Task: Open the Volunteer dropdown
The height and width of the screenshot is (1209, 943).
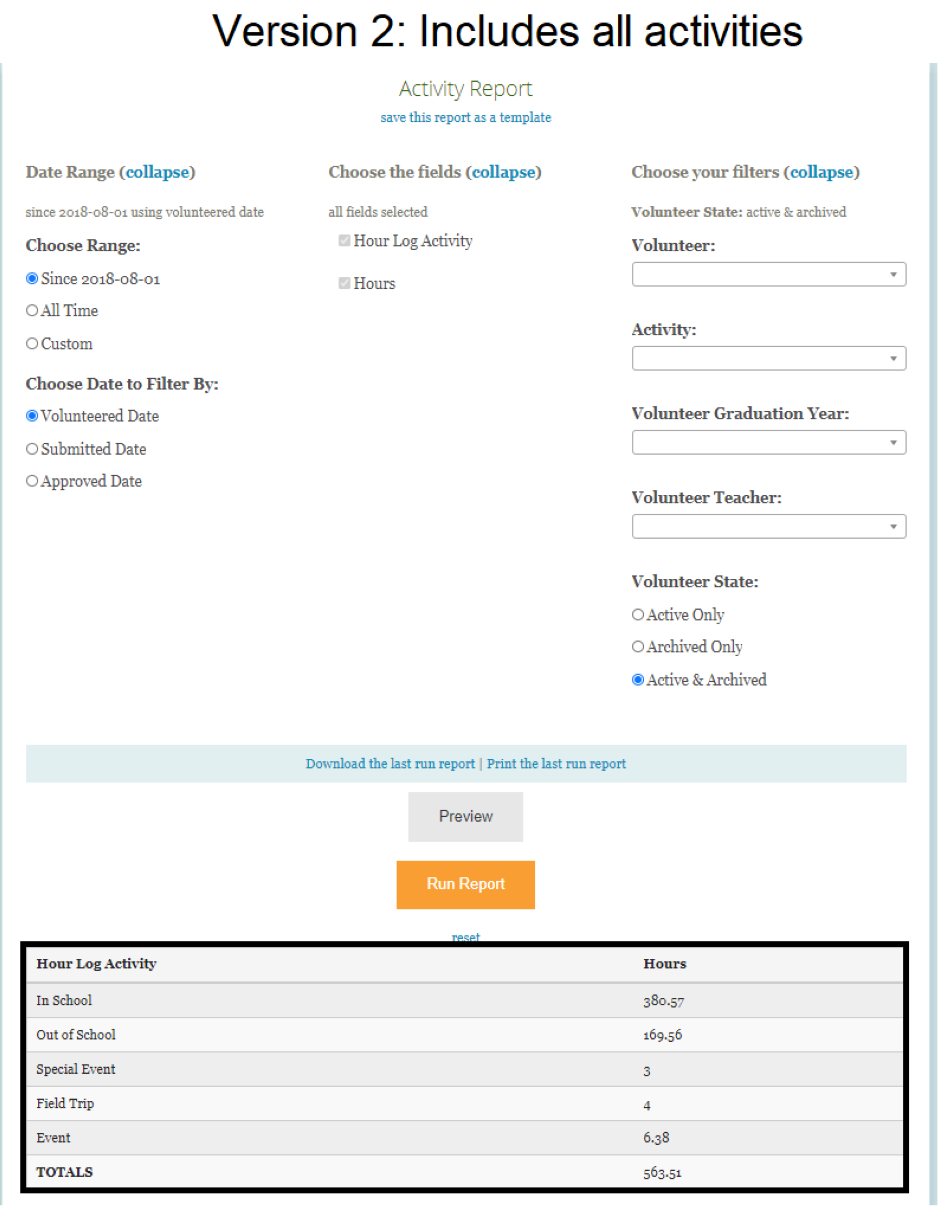Action: click(769, 274)
